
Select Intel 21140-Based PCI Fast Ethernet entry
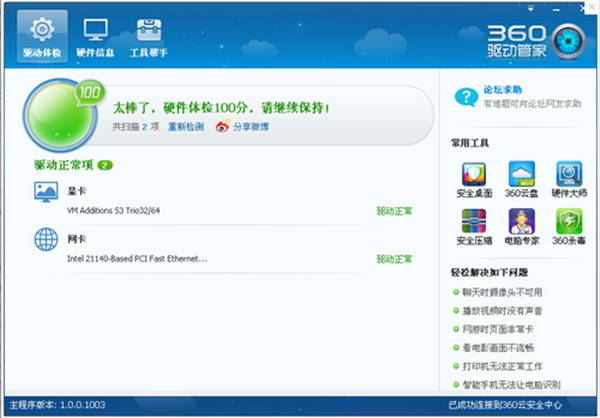coord(137,259)
